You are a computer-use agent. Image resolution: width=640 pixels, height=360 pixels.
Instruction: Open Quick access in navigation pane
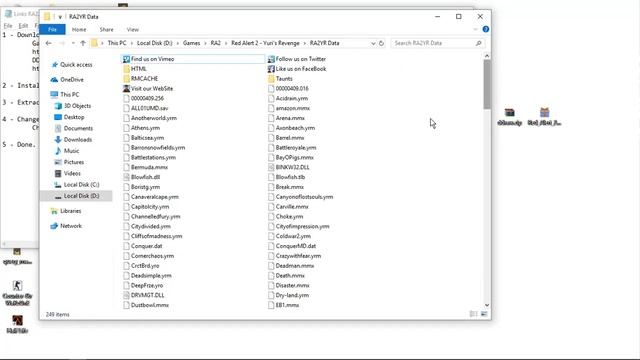pyautogui.click(x=72, y=64)
